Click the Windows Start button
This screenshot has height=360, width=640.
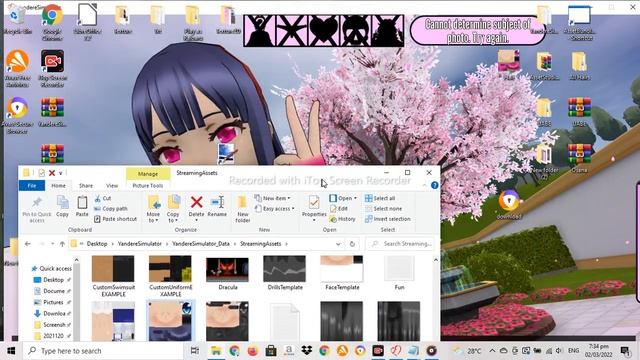[11, 351]
